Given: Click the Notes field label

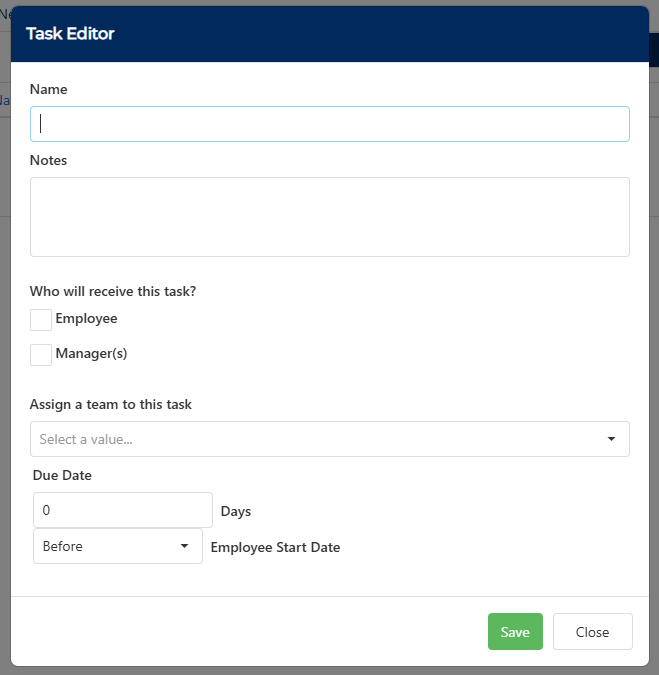Looking at the screenshot, I should (48, 160).
